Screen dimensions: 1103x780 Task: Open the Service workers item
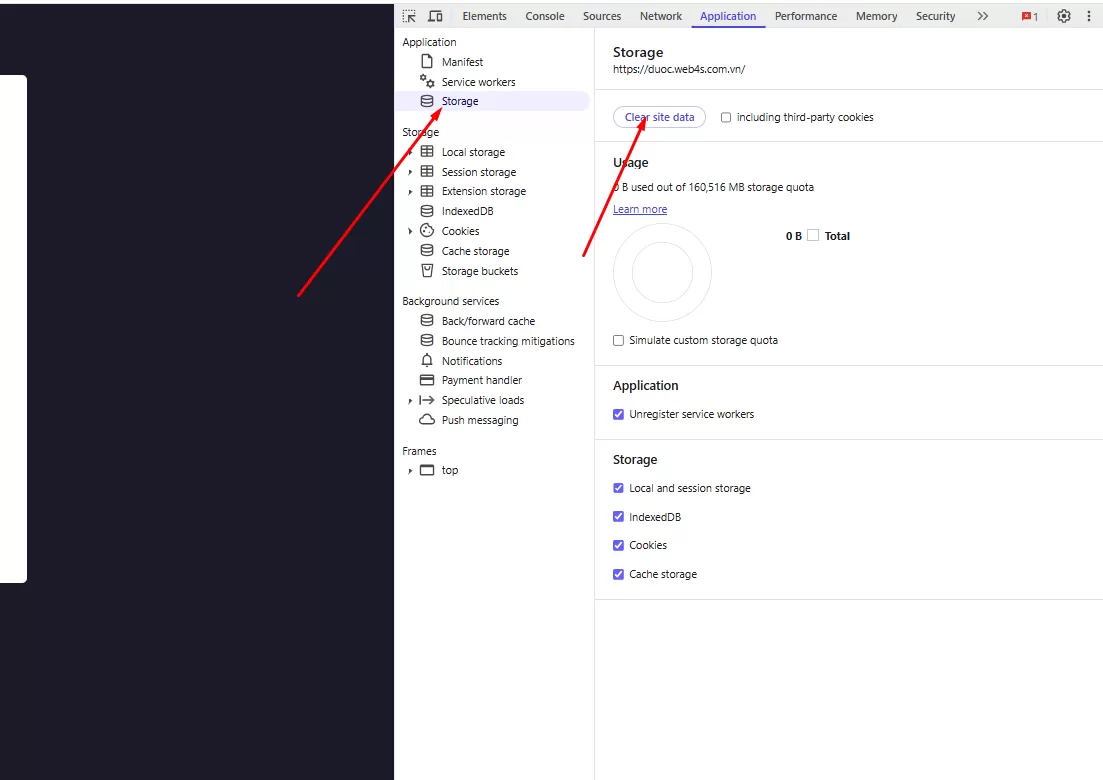pos(478,82)
